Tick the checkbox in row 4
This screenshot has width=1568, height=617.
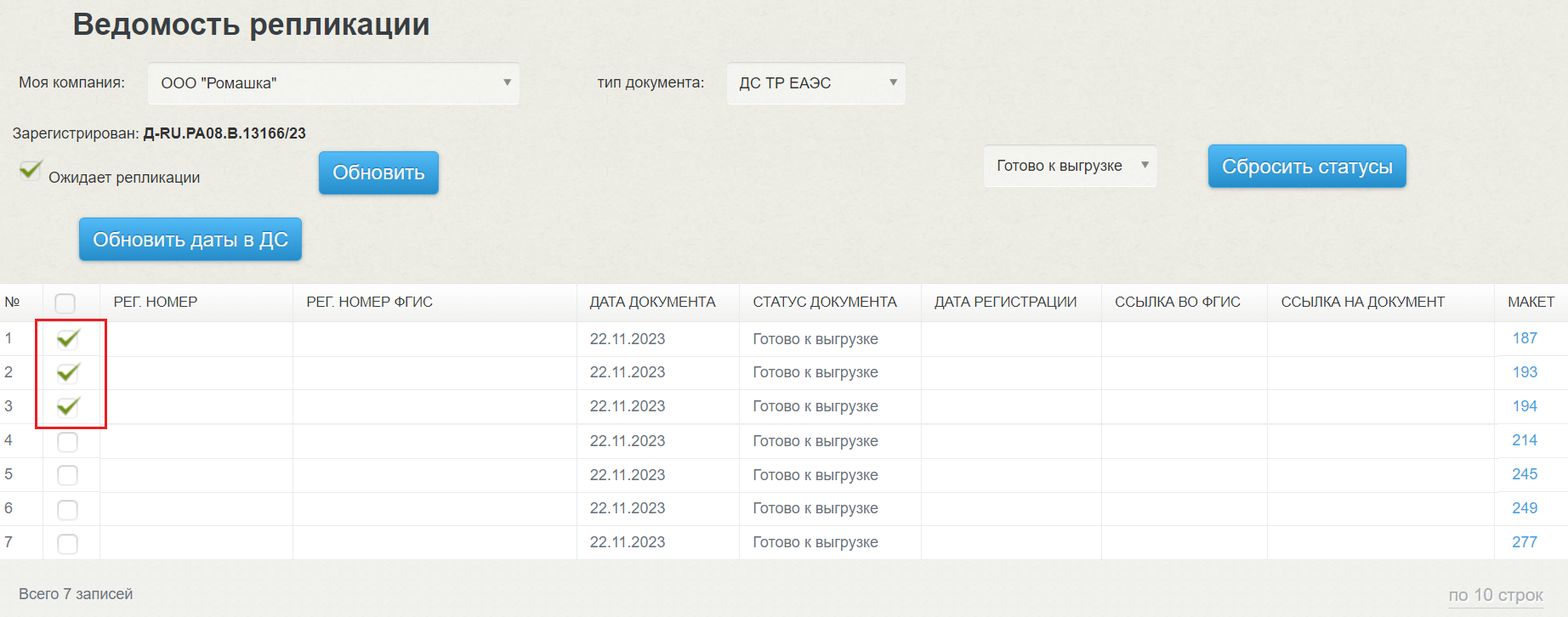(67, 442)
